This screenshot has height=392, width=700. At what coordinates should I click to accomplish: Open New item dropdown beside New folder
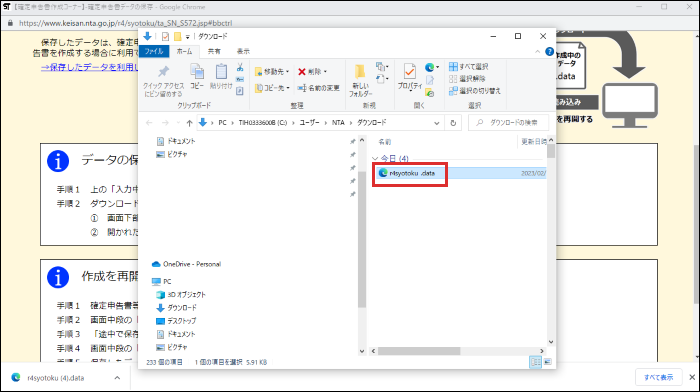pyautogui.click(x=382, y=67)
